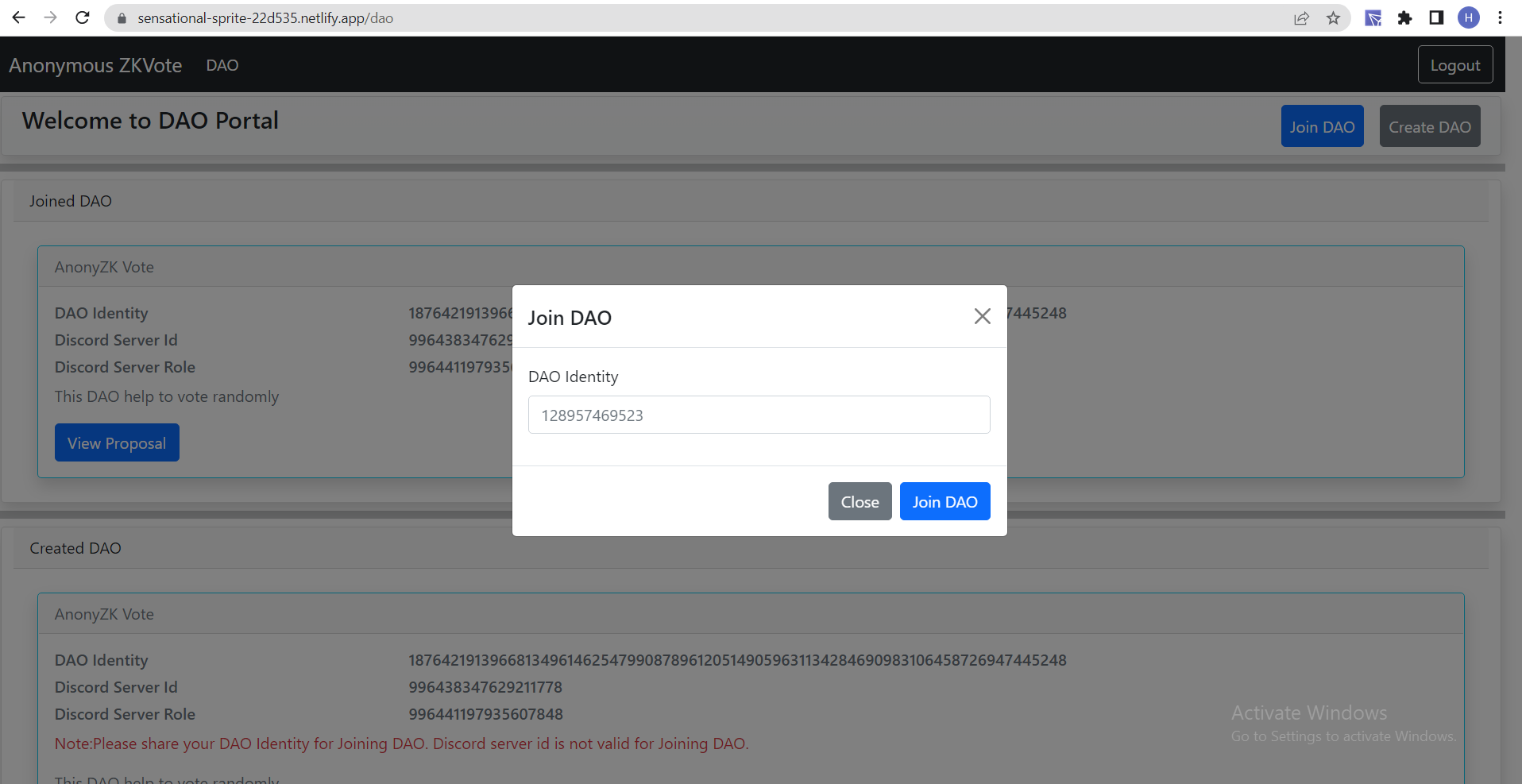
Task: Share this page via share icon
Action: pyautogui.click(x=1301, y=18)
